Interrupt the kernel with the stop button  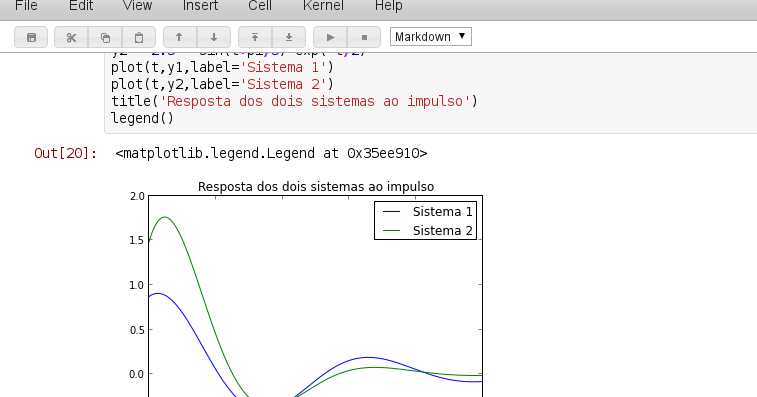[364, 37]
